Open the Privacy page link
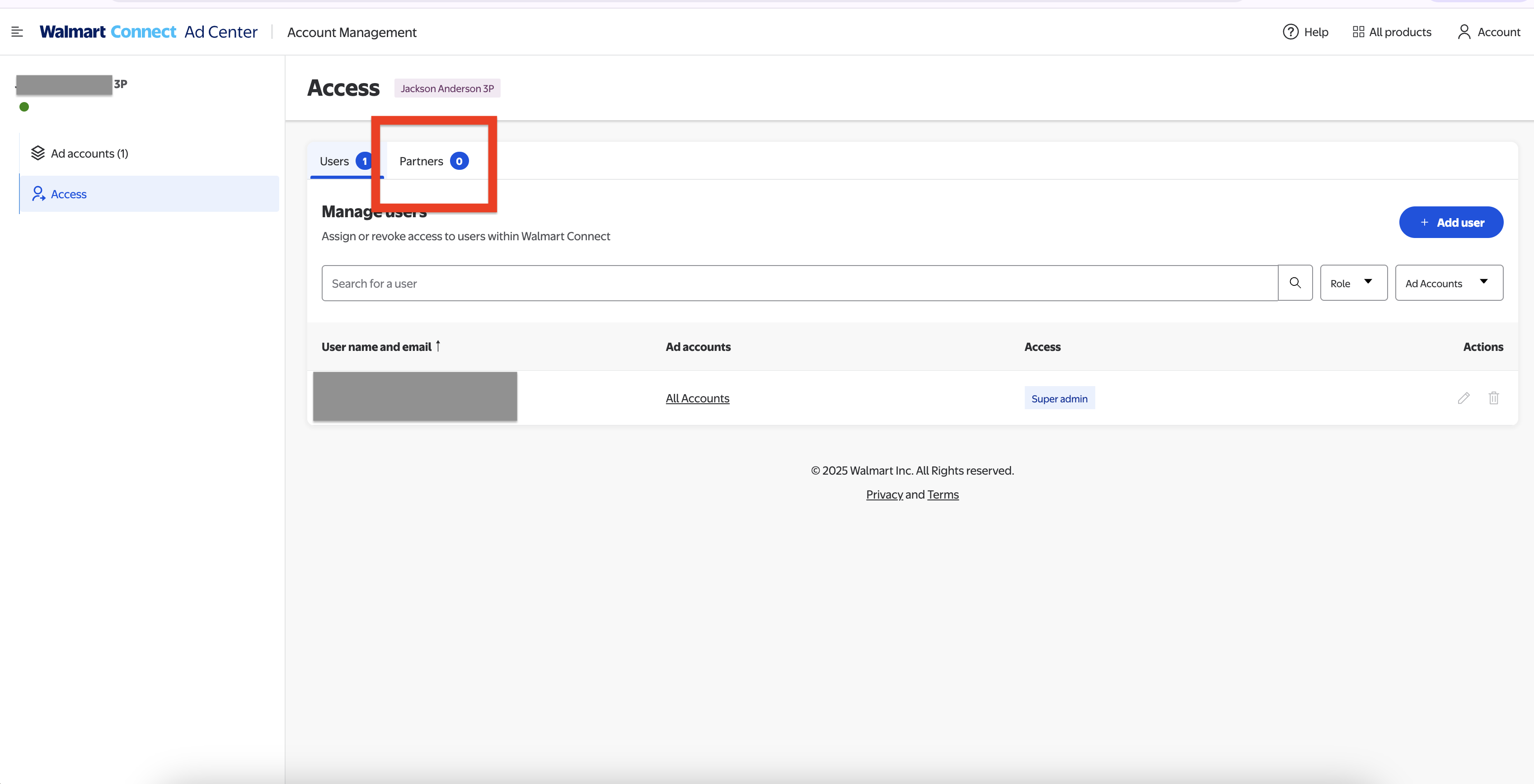The height and width of the screenshot is (784, 1534). pos(884,494)
